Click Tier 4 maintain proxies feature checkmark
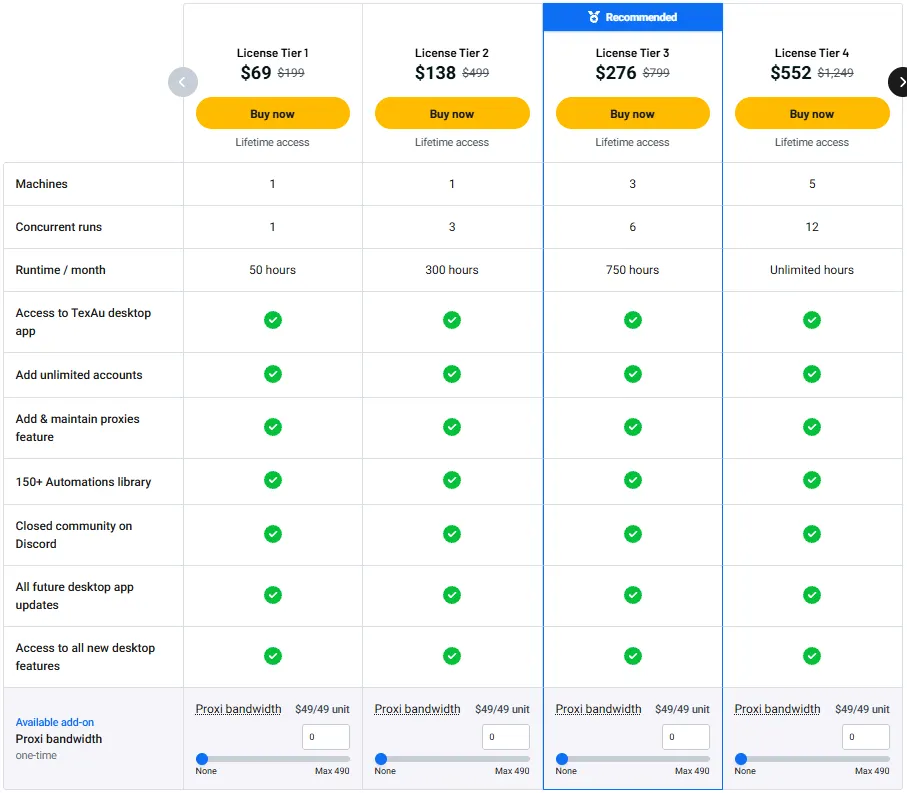907x793 pixels. coord(812,427)
